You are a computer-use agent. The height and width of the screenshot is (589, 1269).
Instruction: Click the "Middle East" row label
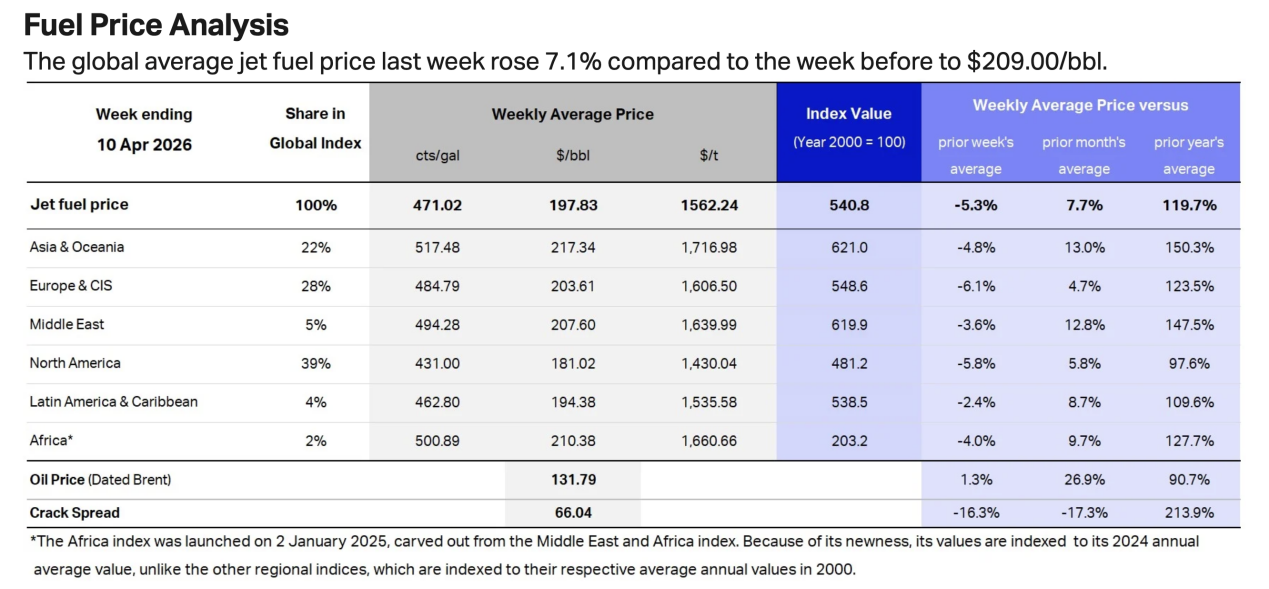pyautogui.click(x=67, y=324)
